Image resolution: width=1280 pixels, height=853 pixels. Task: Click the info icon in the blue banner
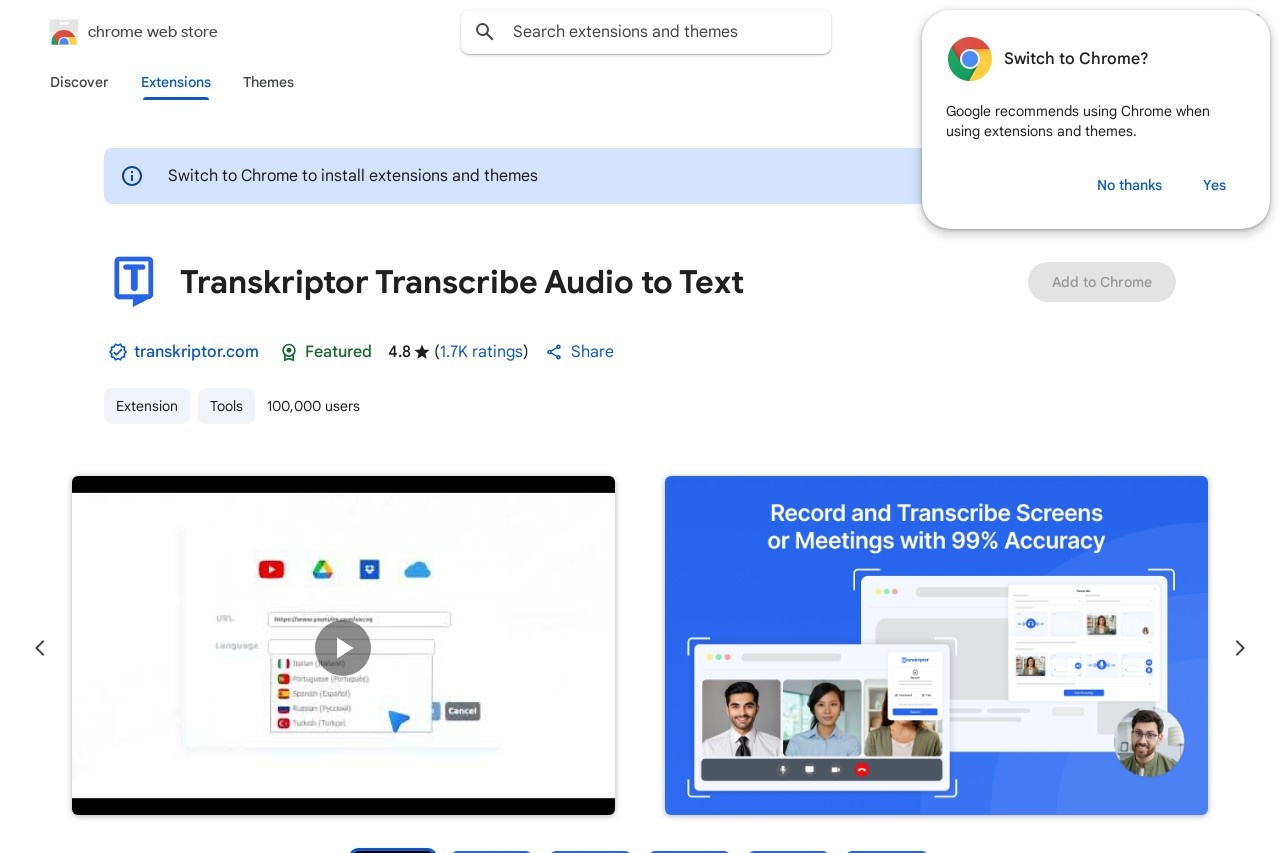tap(132, 176)
